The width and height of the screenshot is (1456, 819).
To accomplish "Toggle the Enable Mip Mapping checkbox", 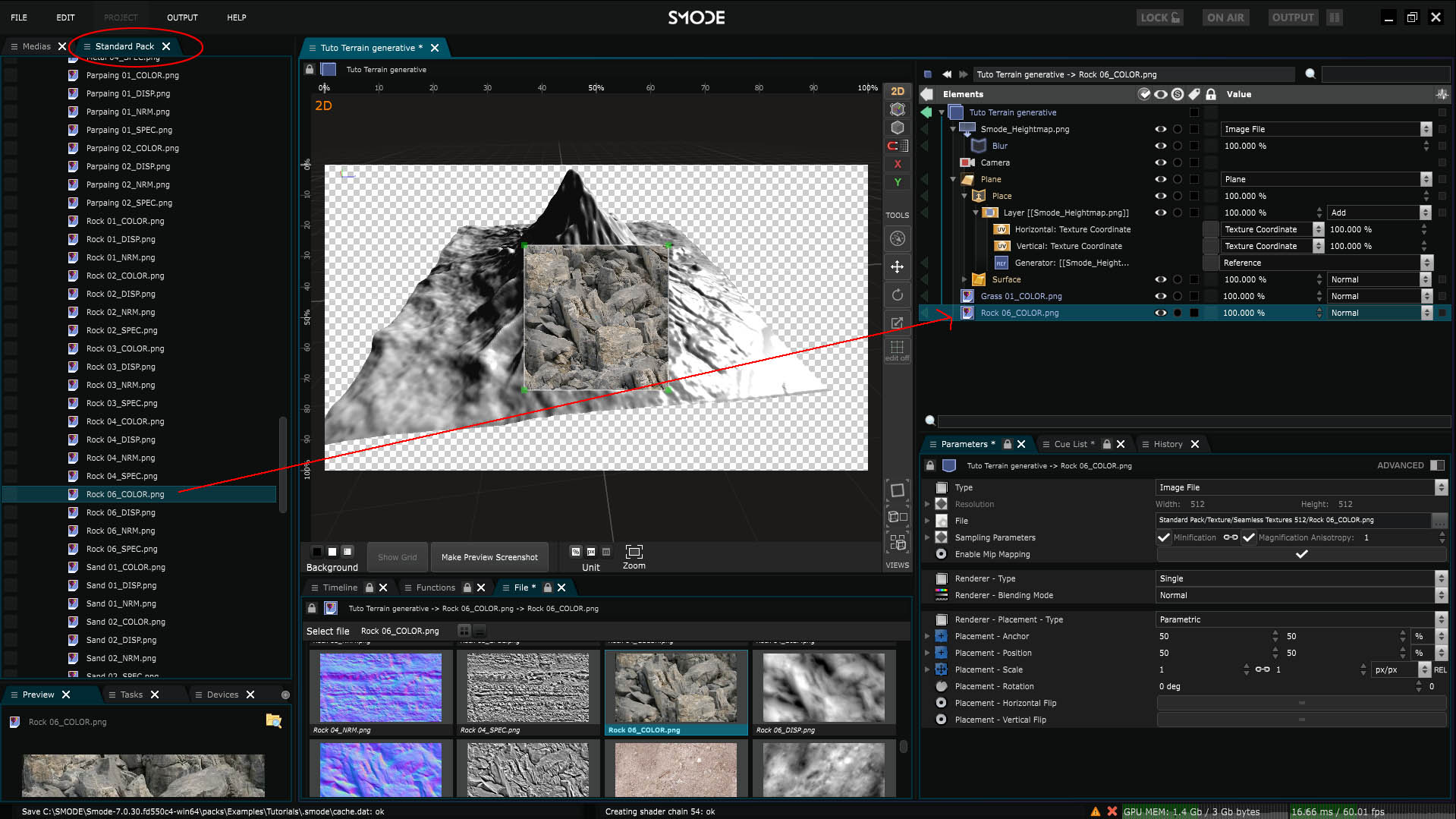I will point(1300,554).
